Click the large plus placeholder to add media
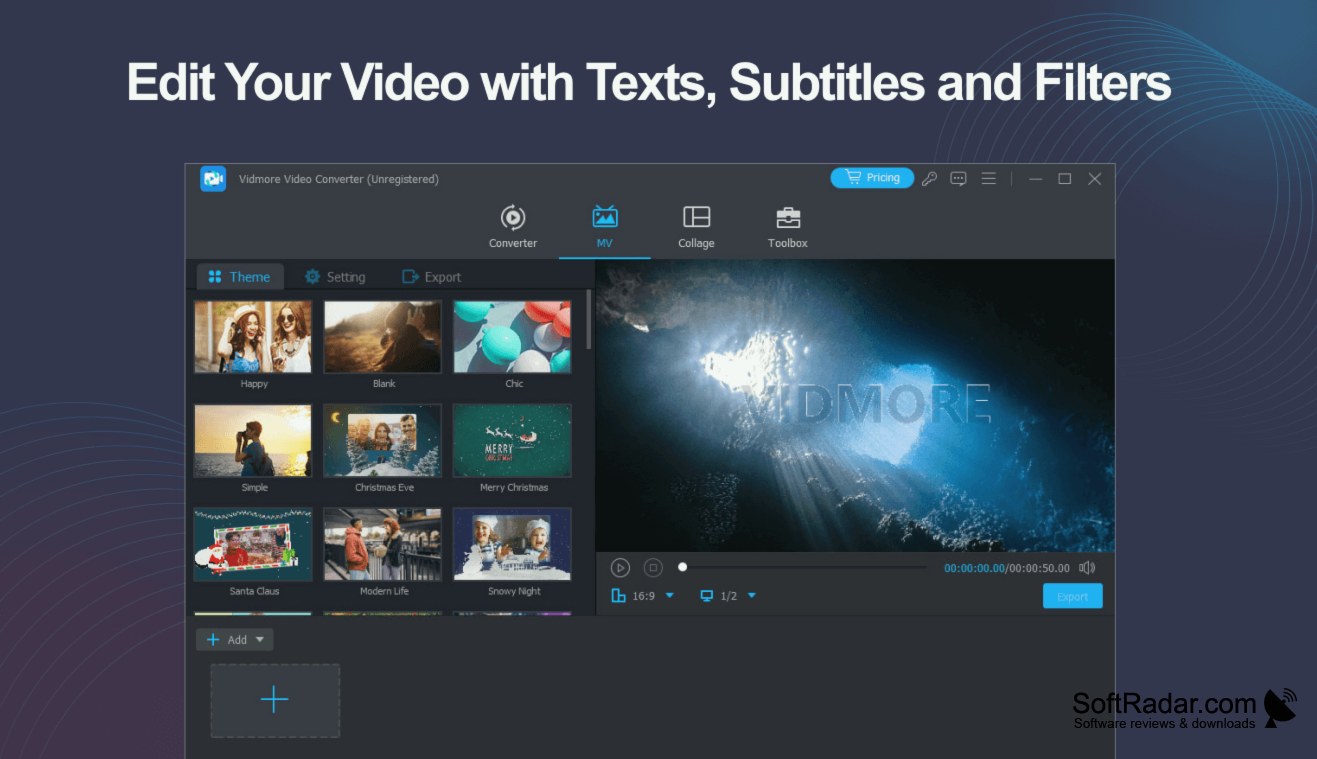1317x759 pixels. point(274,700)
